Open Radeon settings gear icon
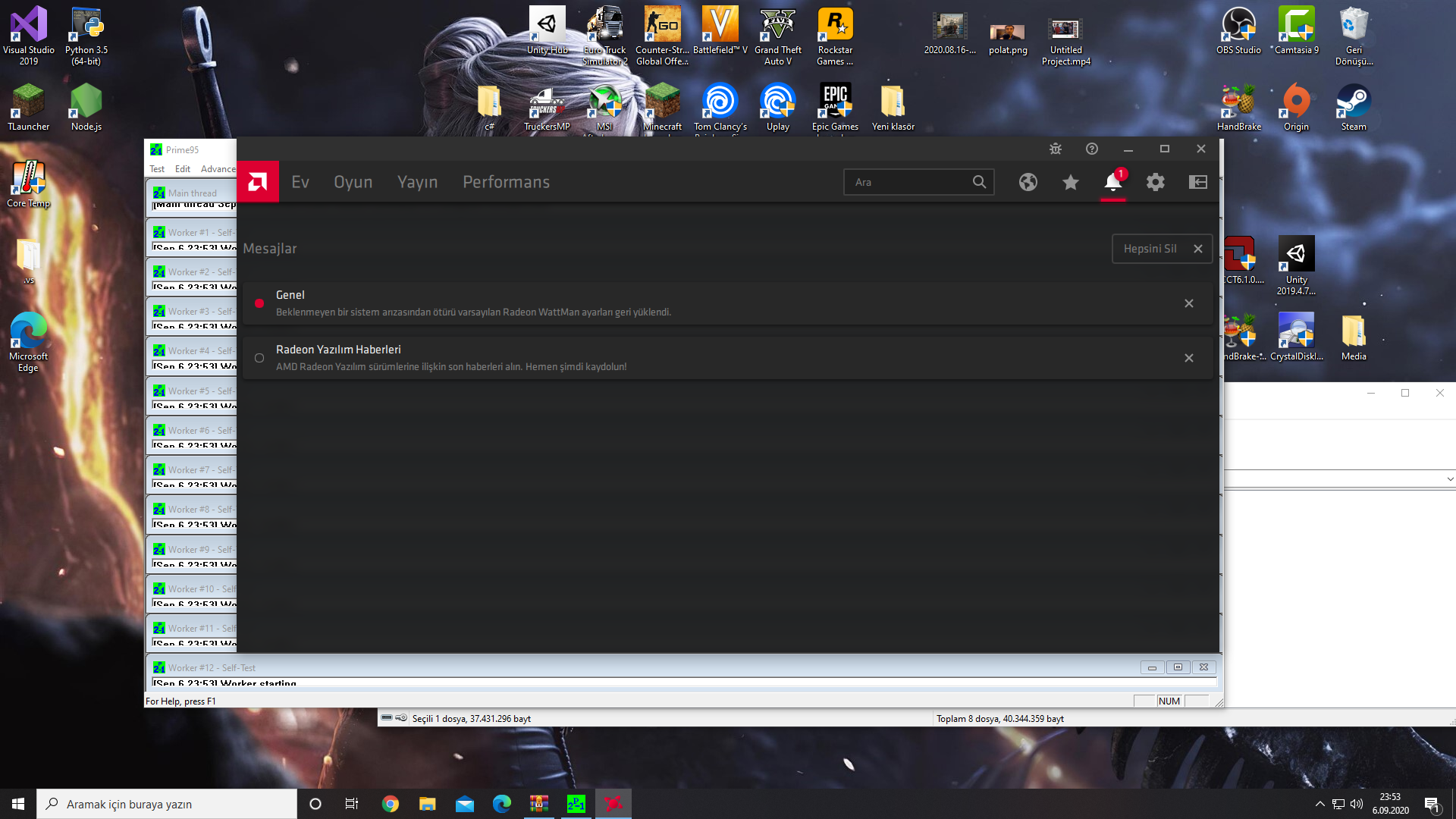The height and width of the screenshot is (819, 1456). pyautogui.click(x=1155, y=182)
